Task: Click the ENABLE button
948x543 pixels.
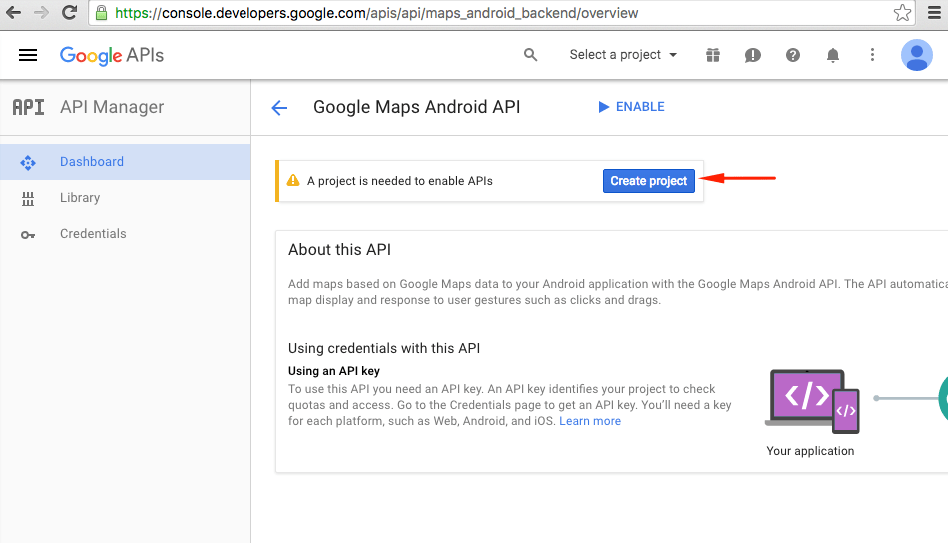Action: pyautogui.click(x=631, y=107)
